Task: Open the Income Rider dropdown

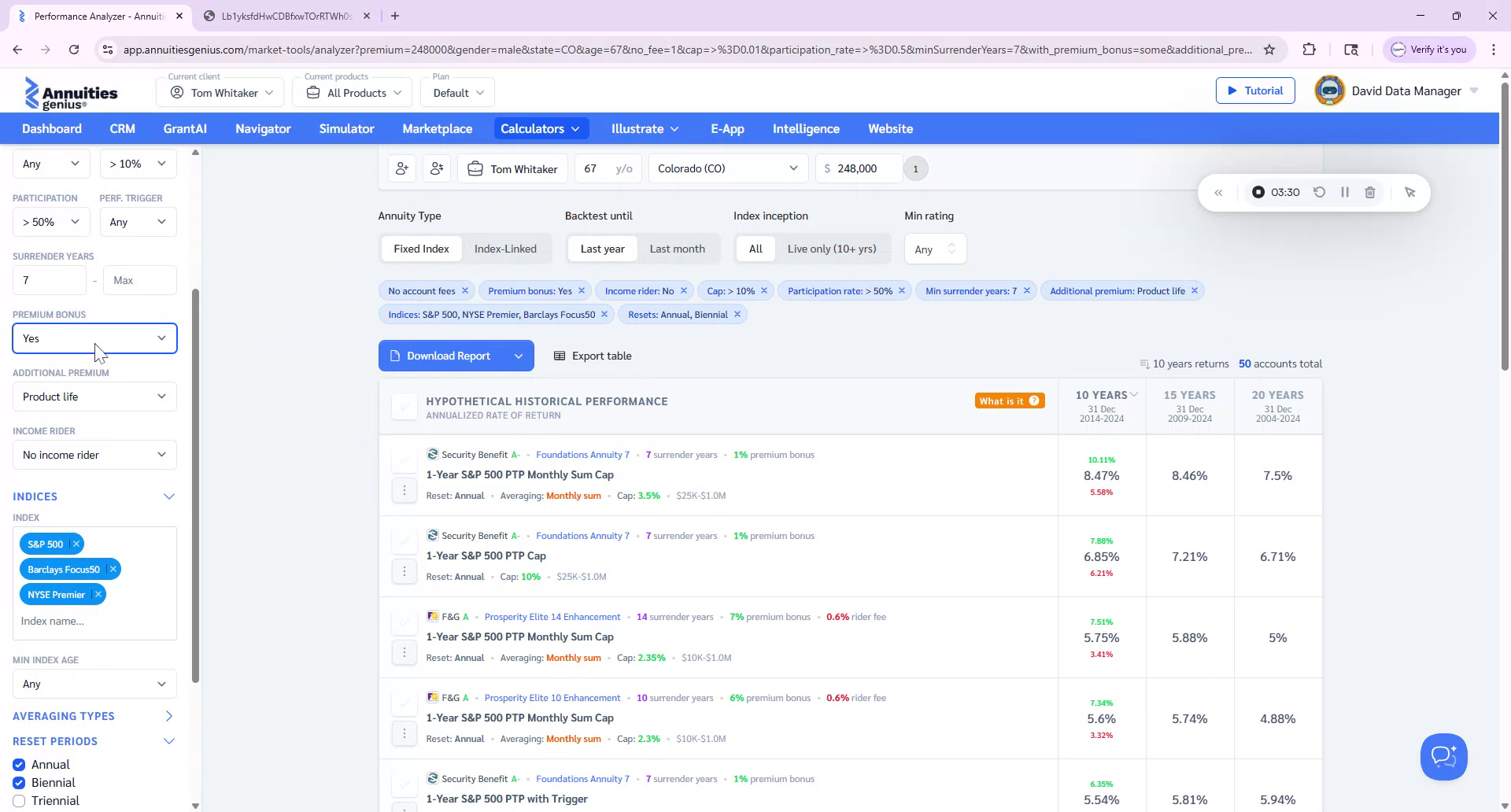Action: click(94, 454)
